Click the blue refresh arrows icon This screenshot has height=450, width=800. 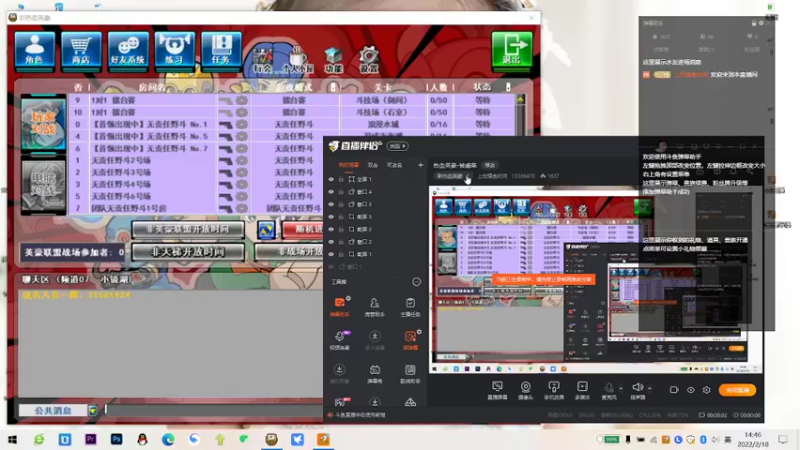coord(266,230)
